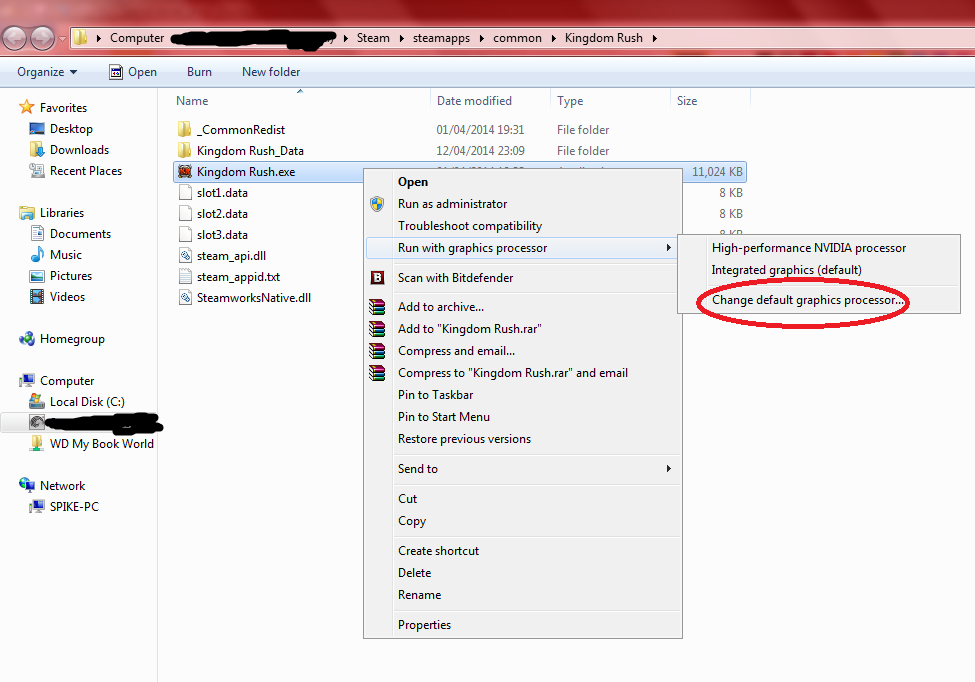Click the Desktop icon in Favorites
The height and width of the screenshot is (682, 975).
tap(37, 129)
